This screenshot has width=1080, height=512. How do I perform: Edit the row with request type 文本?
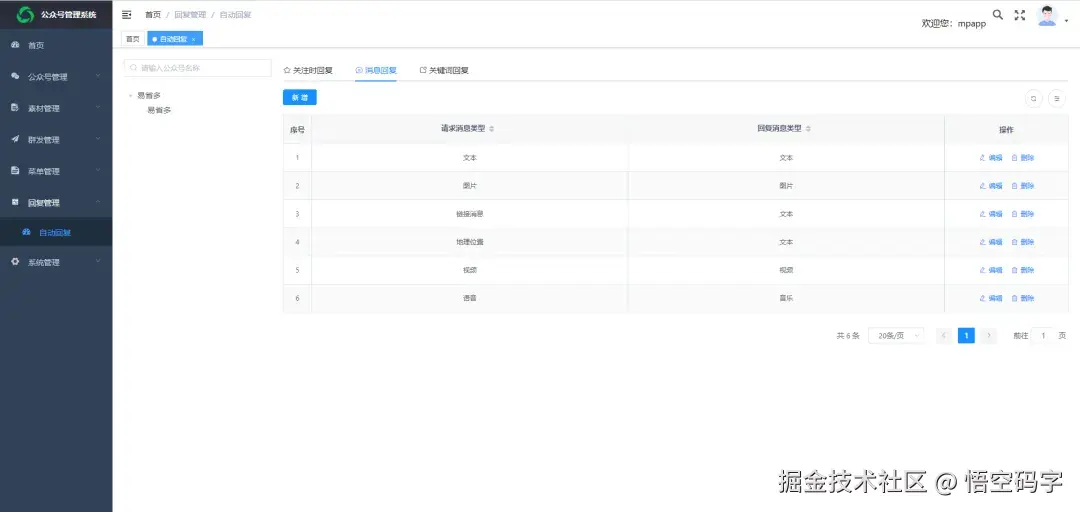(990, 158)
